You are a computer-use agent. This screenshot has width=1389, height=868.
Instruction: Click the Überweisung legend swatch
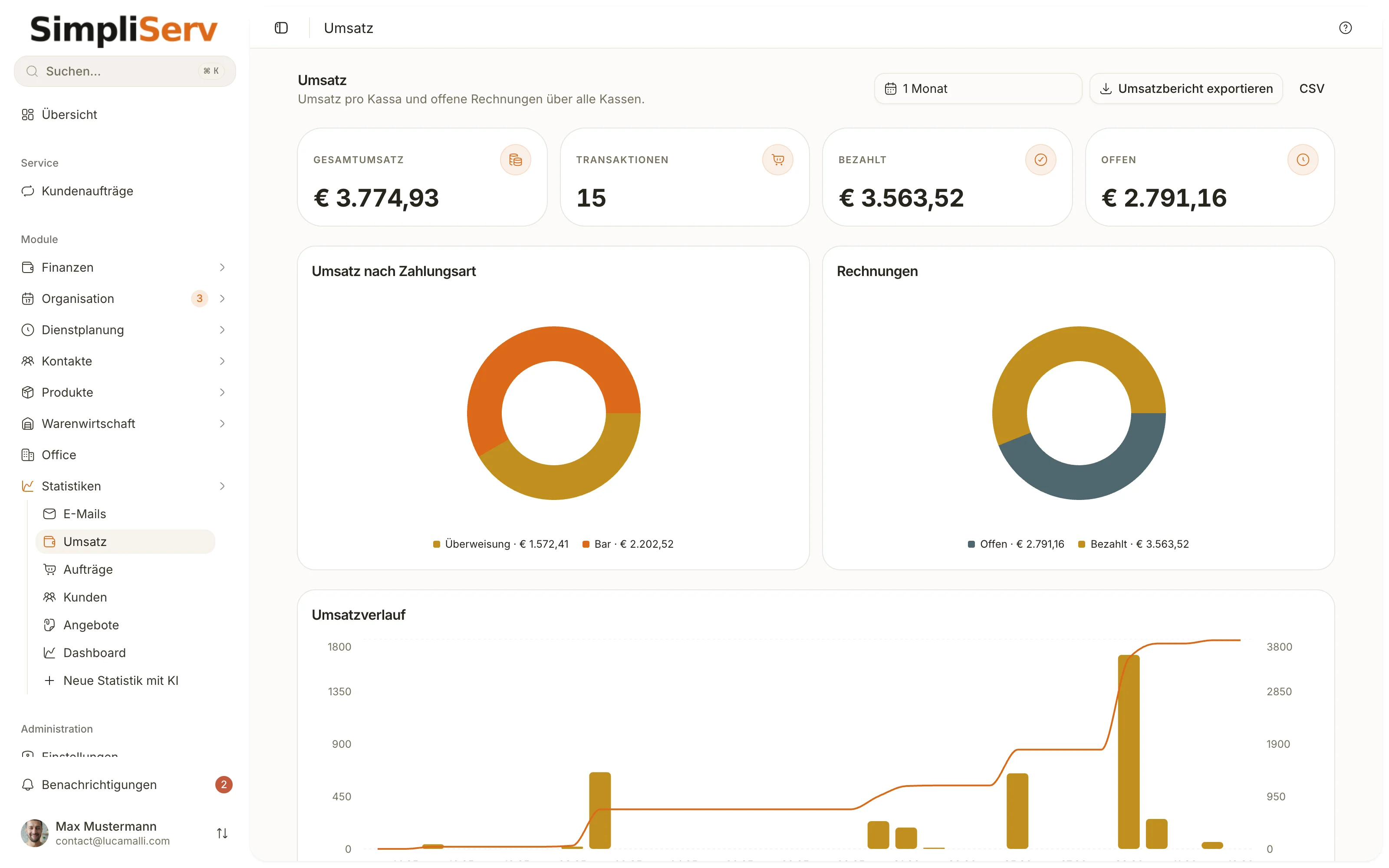(436, 544)
